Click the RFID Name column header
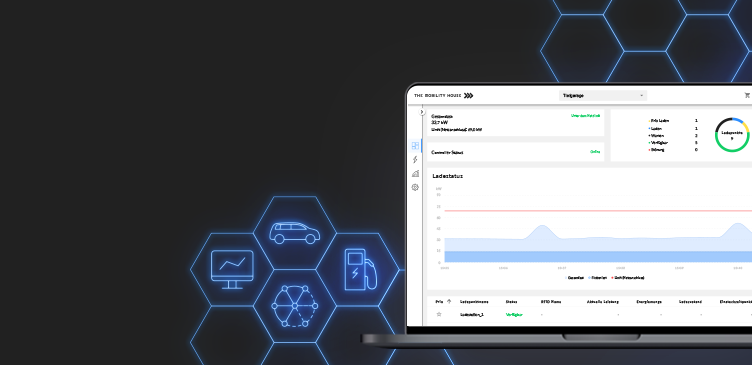This screenshot has width=752, height=365. tap(551, 302)
